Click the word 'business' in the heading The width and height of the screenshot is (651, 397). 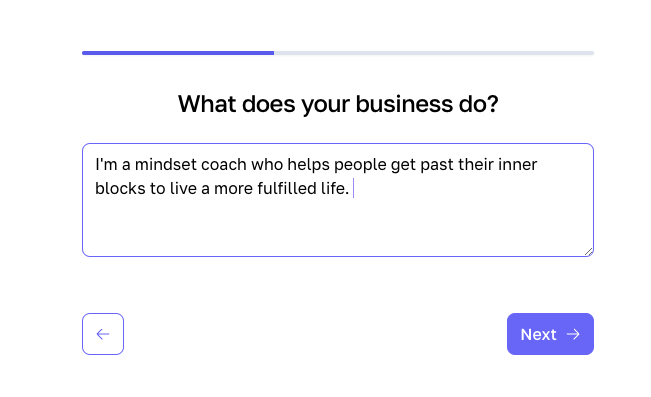pos(404,103)
